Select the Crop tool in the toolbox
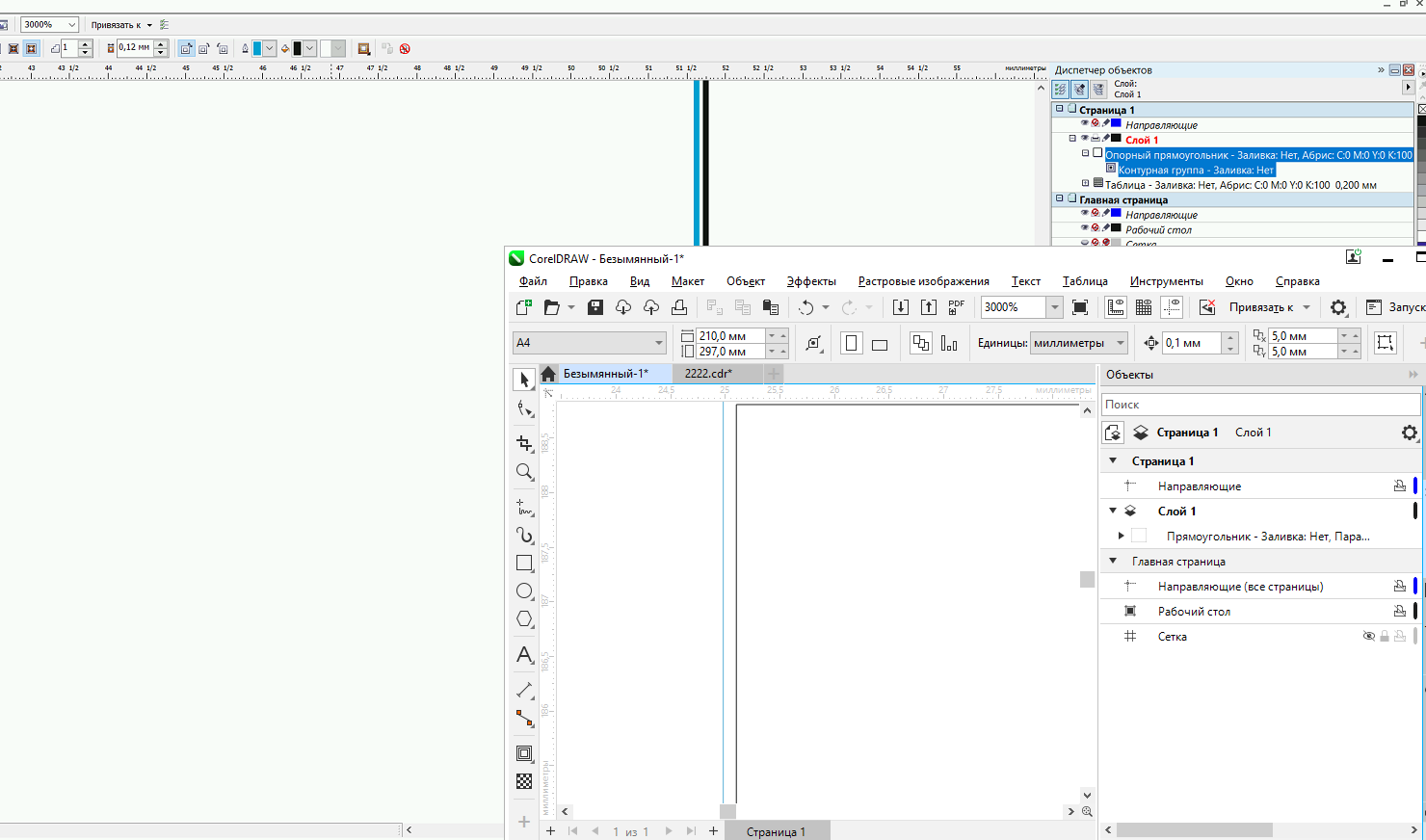 [x=524, y=443]
